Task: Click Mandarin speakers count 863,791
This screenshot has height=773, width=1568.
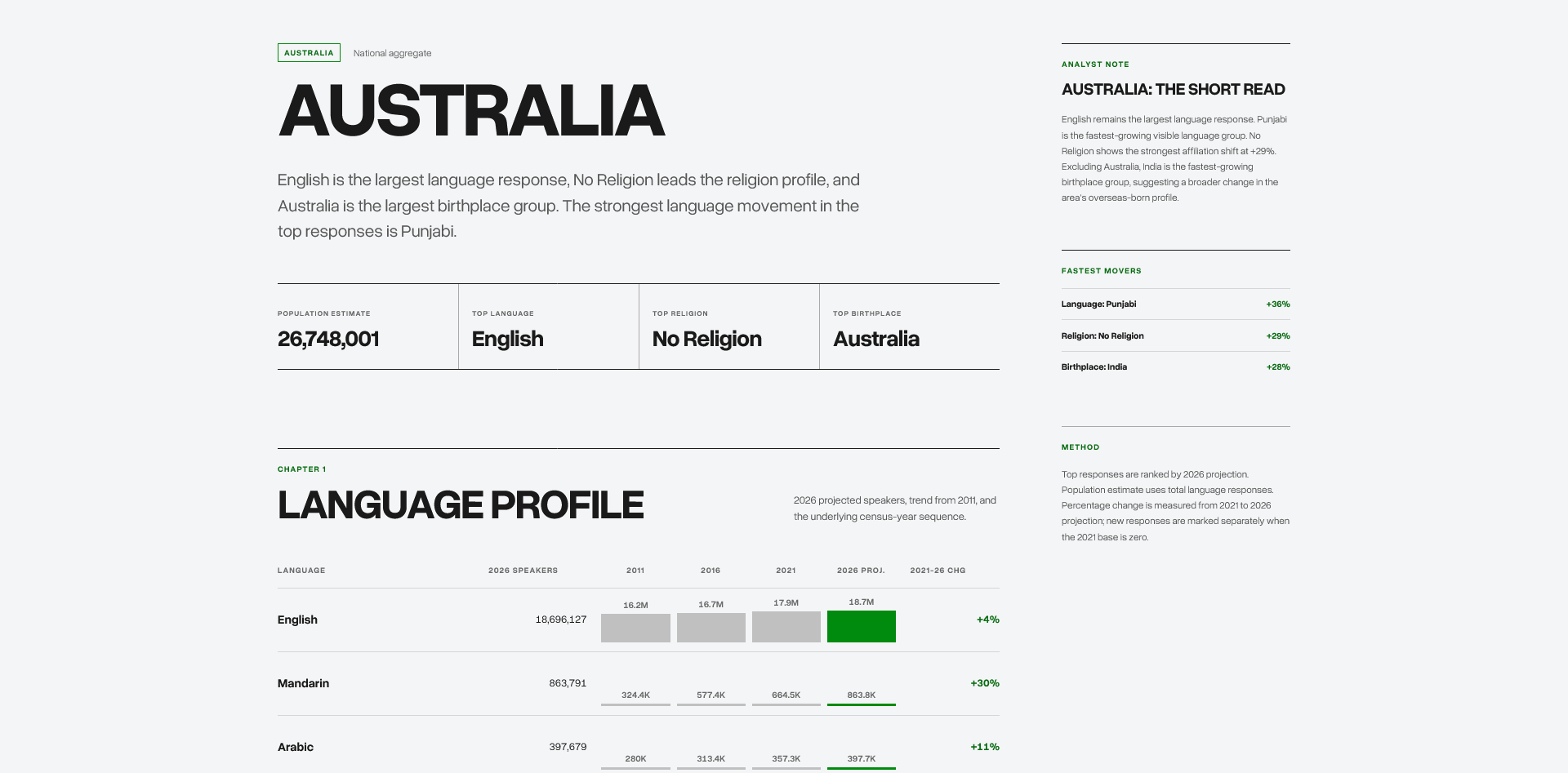Action: [x=568, y=683]
